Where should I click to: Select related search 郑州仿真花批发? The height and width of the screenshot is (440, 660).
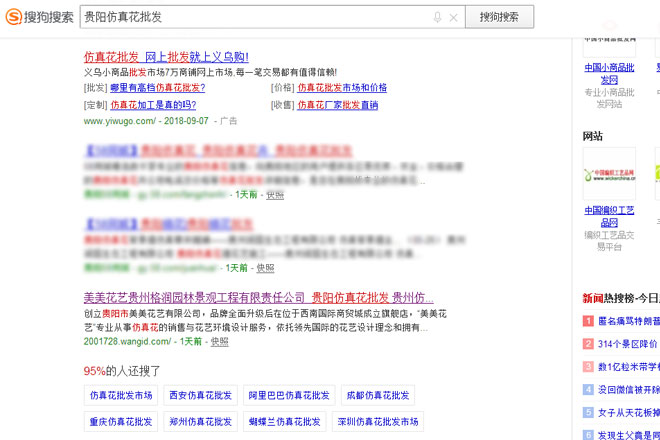pos(200,421)
